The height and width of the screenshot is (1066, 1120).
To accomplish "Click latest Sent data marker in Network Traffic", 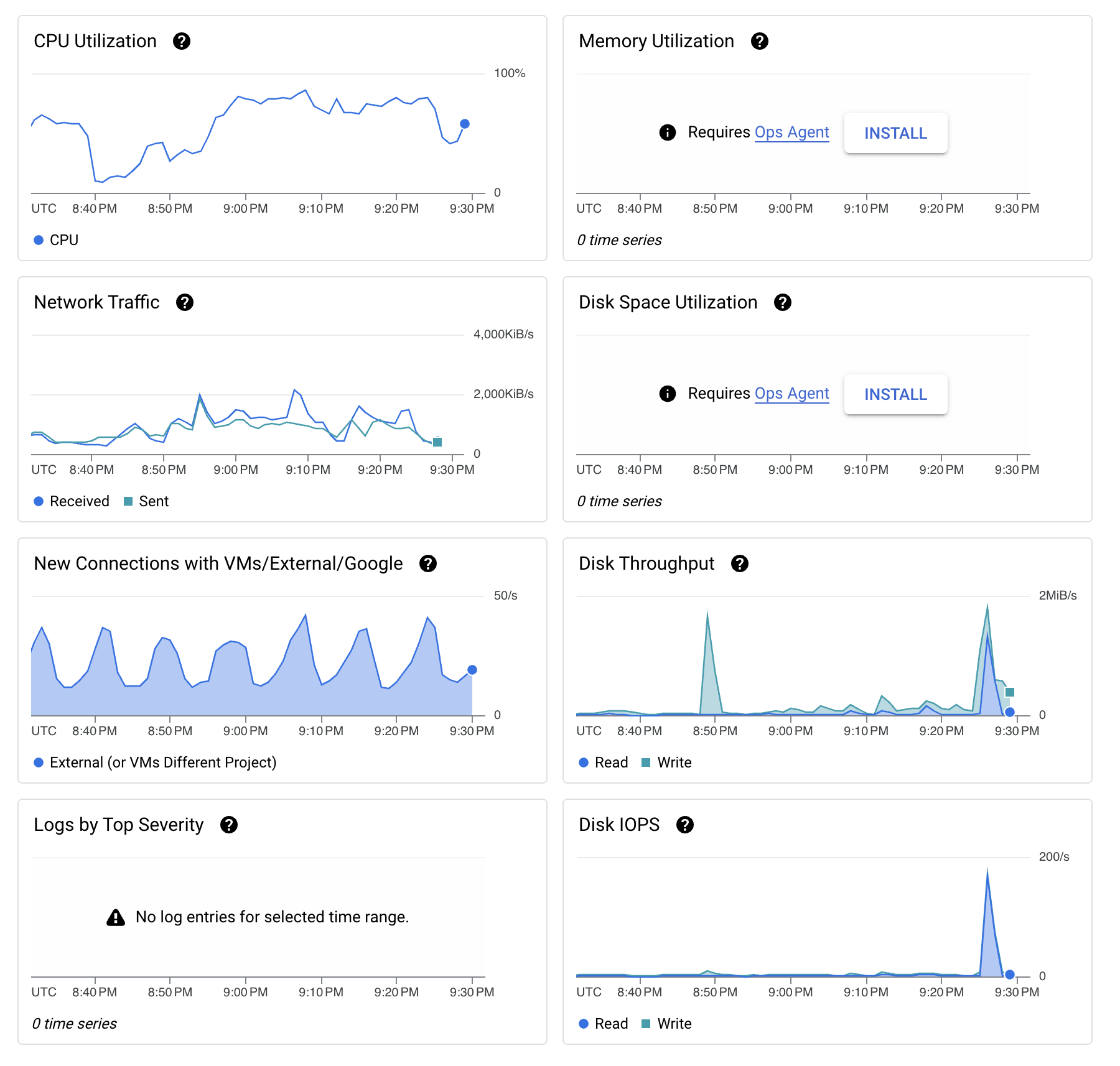I will click(x=437, y=442).
